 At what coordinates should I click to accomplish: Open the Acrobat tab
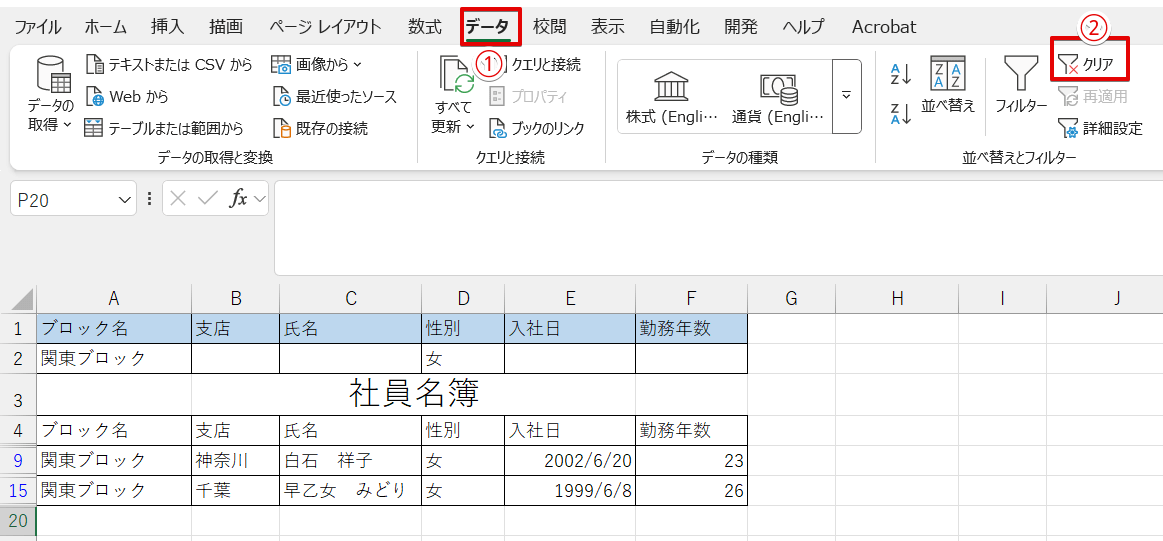click(x=883, y=27)
